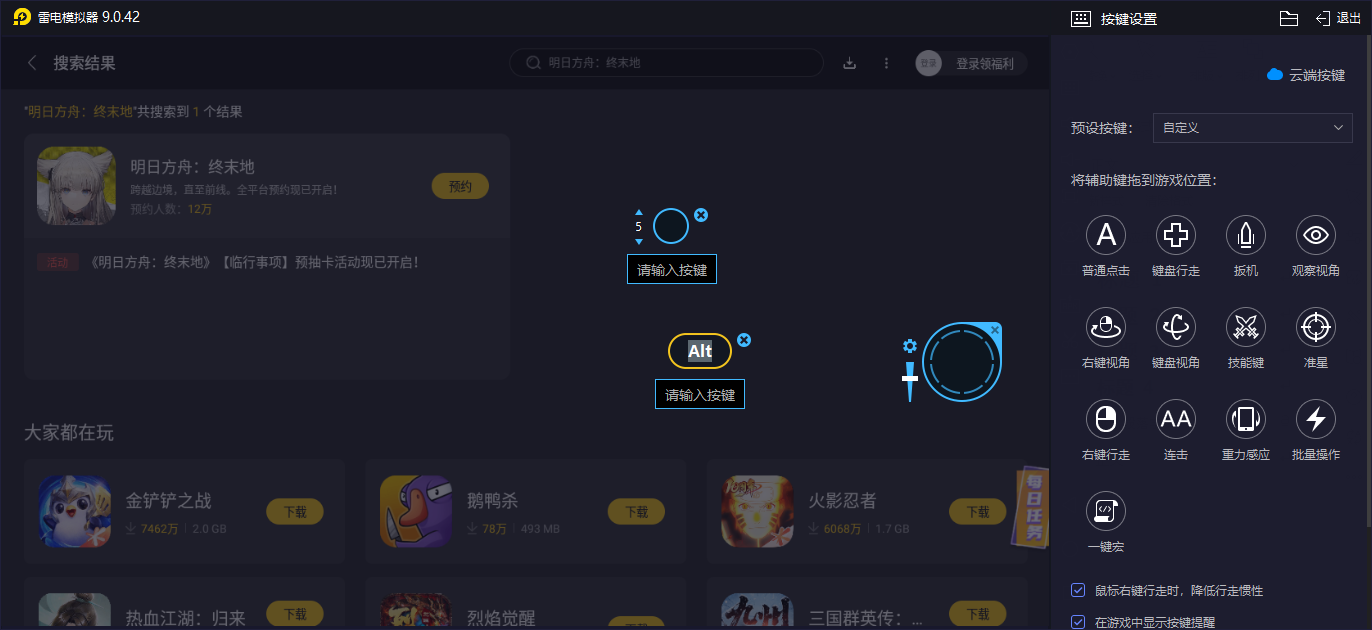Uncheck 在游戏中显示按键提醒 checkbox
This screenshot has height=630, width=1372.
(x=1078, y=622)
